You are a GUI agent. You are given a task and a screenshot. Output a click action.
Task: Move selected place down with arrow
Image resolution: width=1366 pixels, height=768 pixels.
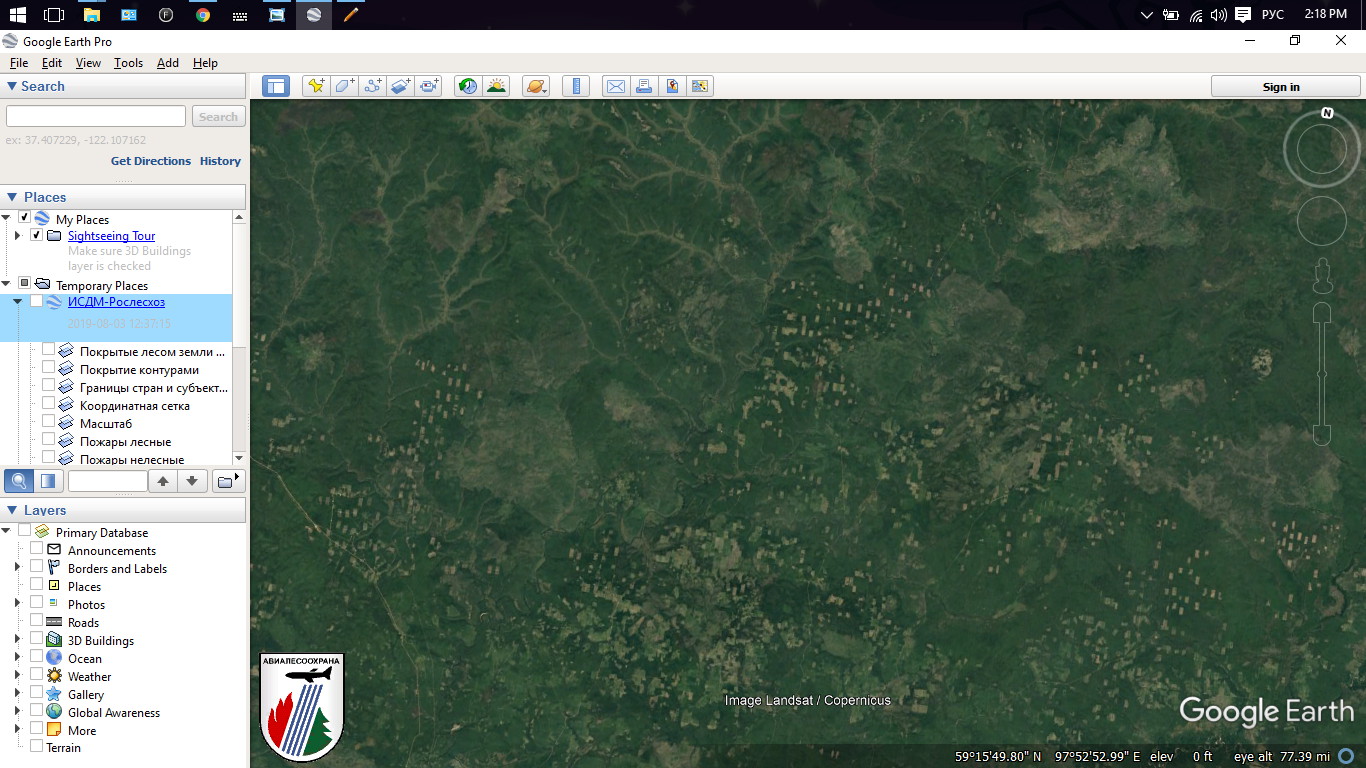click(x=193, y=481)
